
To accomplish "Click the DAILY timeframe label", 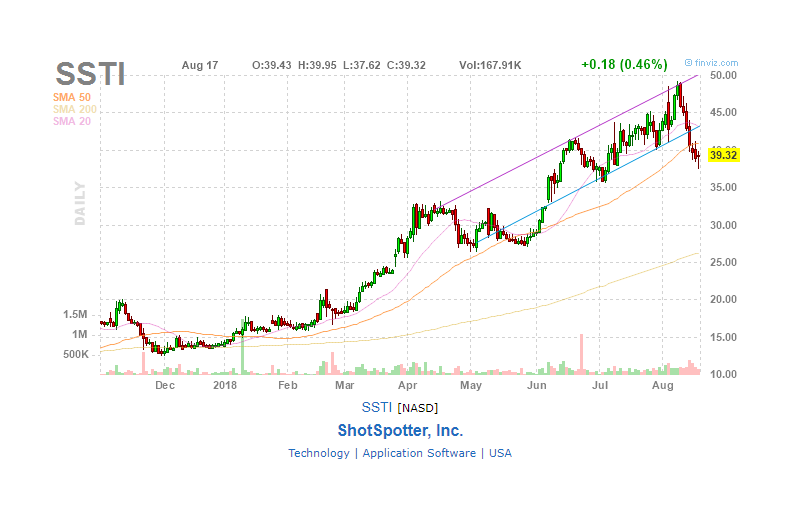I will click(80, 203).
